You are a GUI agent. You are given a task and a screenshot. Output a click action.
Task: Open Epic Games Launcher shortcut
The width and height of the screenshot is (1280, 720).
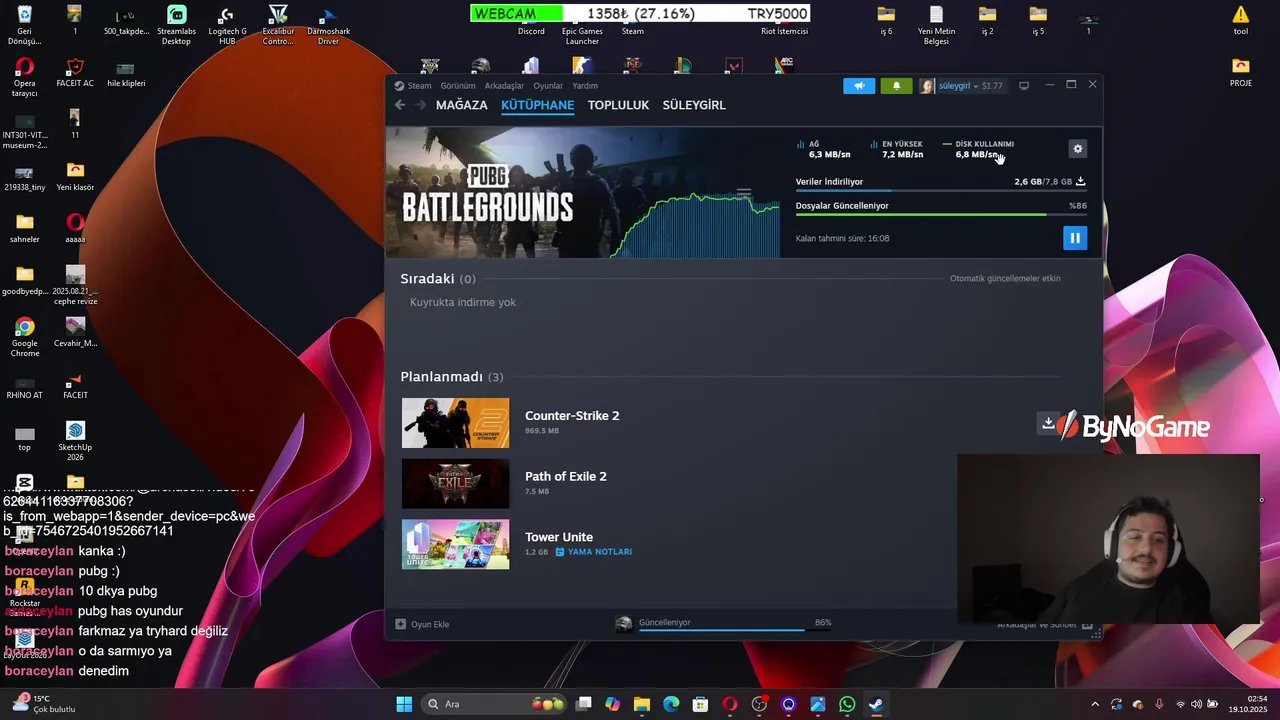[582, 25]
